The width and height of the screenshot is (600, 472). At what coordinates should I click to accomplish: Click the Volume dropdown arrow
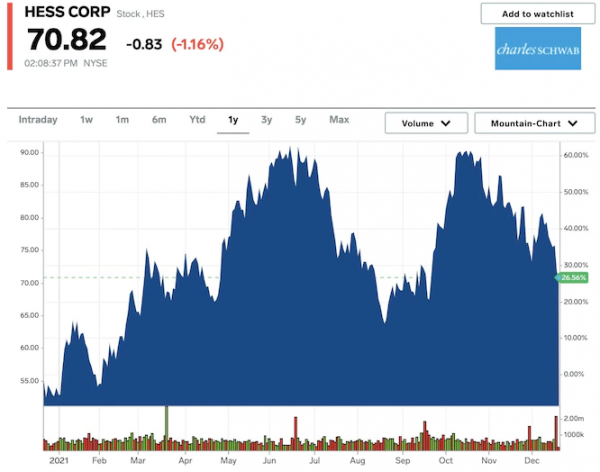pos(446,123)
